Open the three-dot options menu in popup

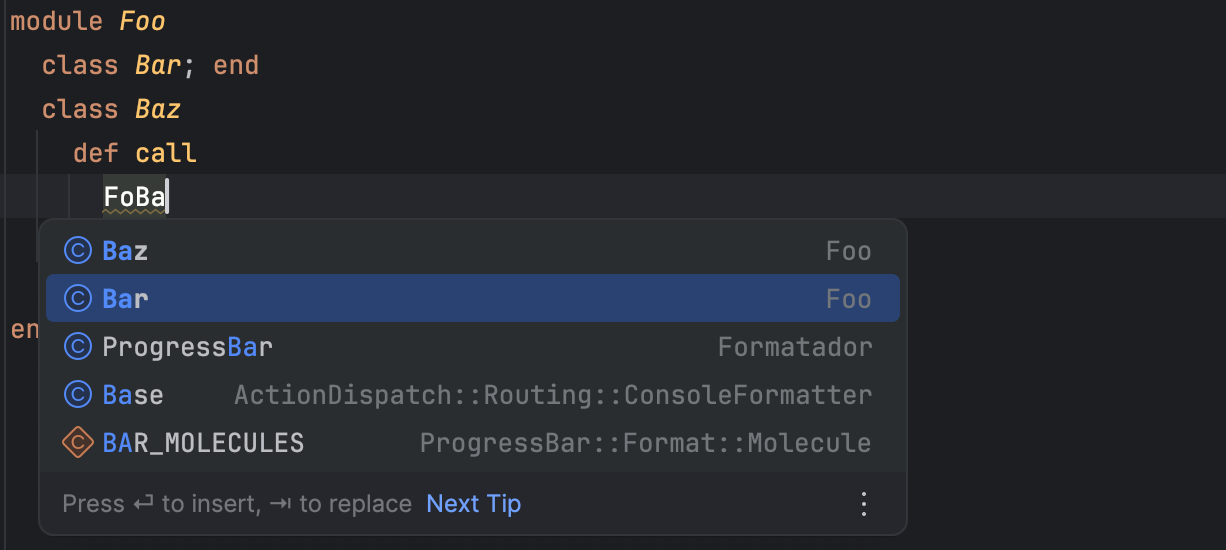coord(865,504)
